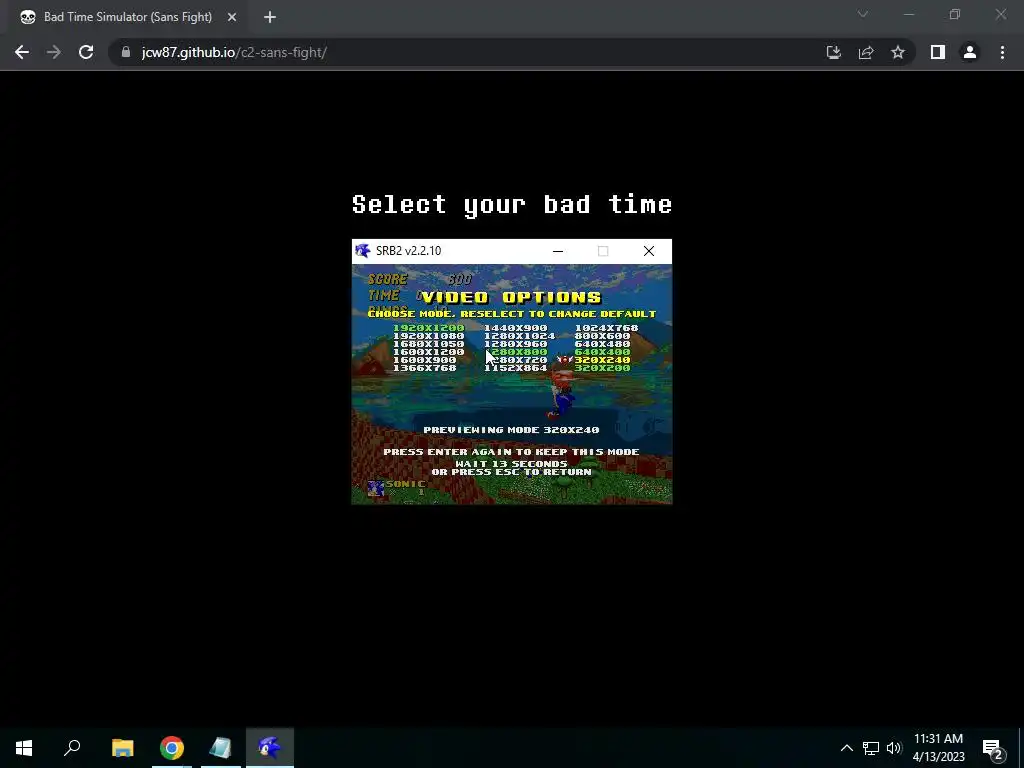Select the 1600x900 video mode
The width and height of the screenshot is (1024, 768).
[x=424, y=360]
